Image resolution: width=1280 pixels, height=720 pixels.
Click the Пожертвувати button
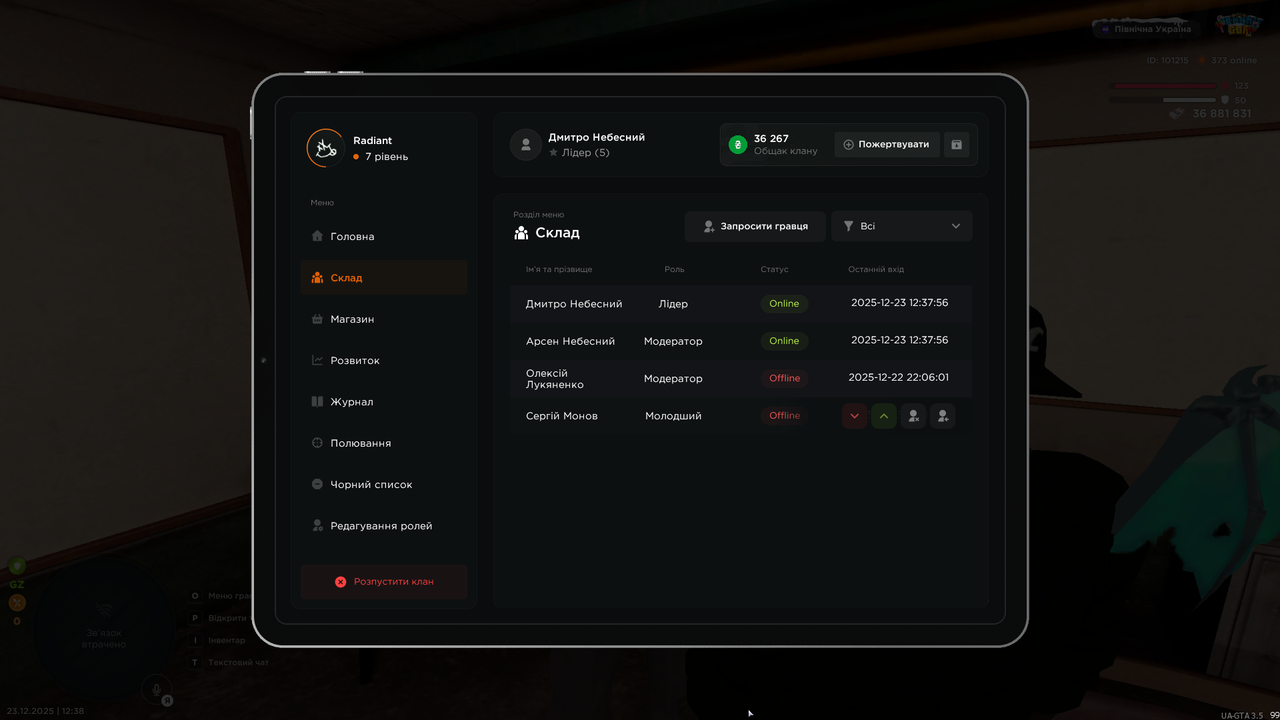tap(887, 144)
